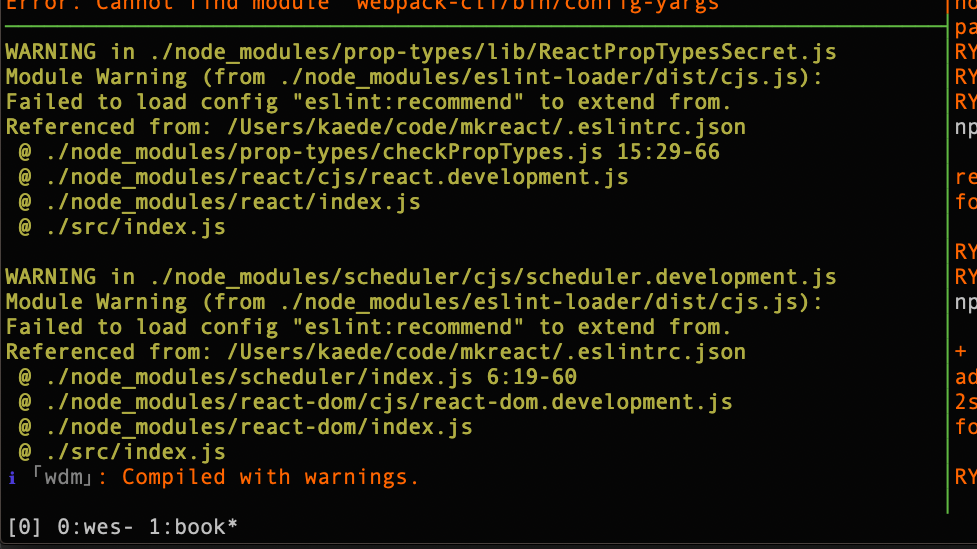Click the tmux session indicator [0]
Screen dimensions: 977x549
[x=24, y=527]
